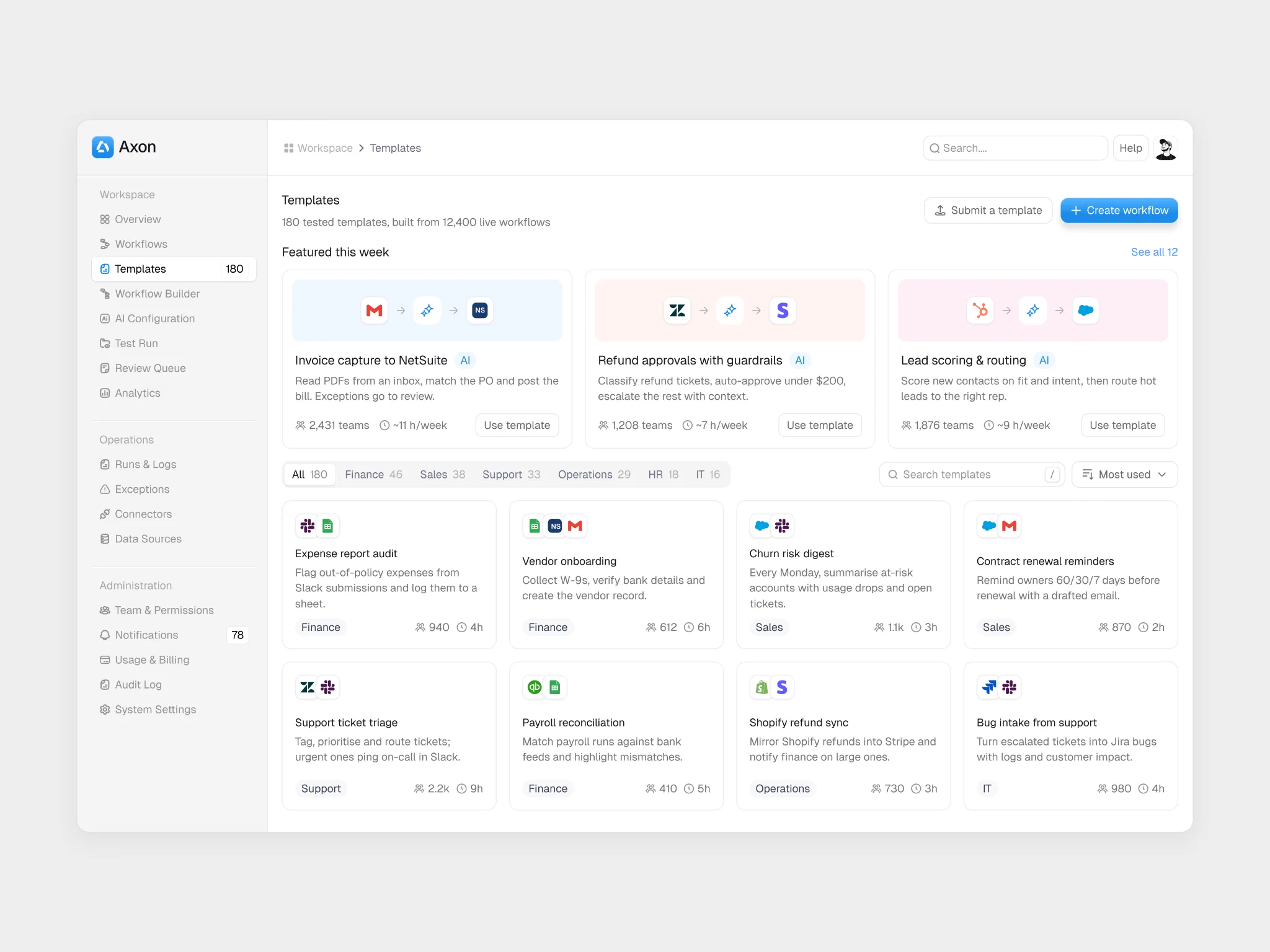1270x952 pixels.
Task: Open the Operations 29 tab
Action: [594, 475]
